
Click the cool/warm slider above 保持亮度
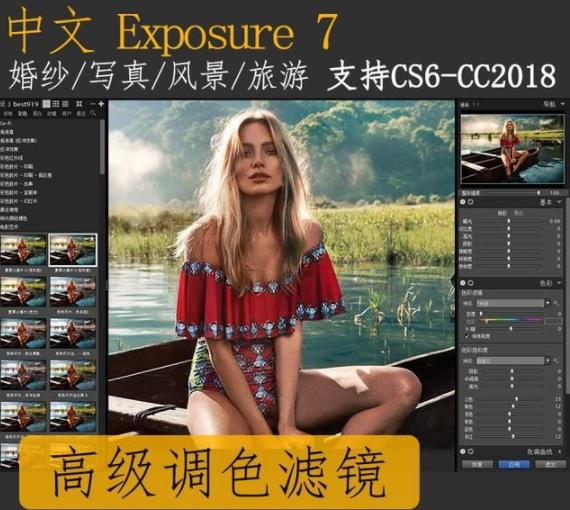click(x=511, y=329)
